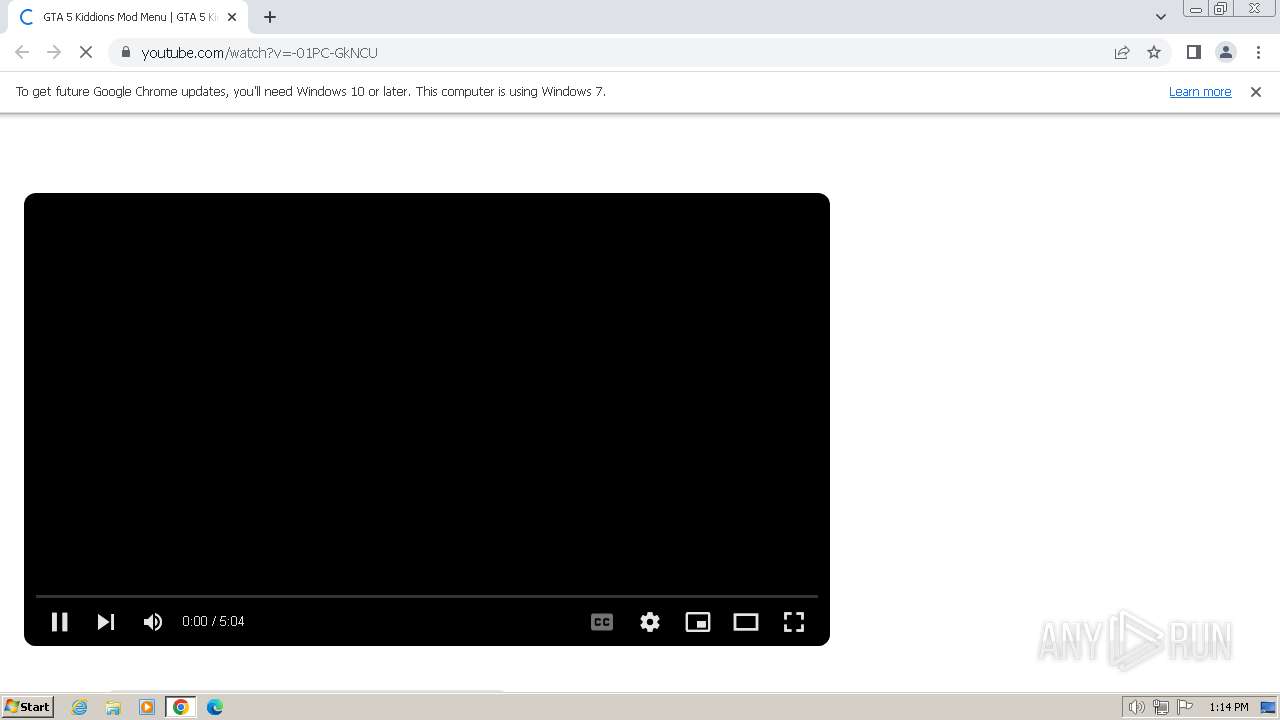Viewport: 1280px width, 720px height.
Task: Enter full screen mode
Action: point(794,622)
